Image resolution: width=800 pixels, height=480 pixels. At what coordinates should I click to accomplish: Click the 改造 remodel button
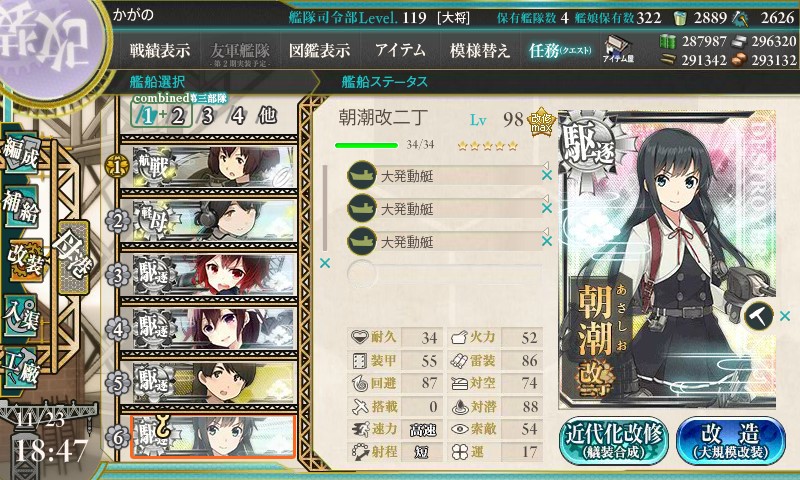pos(731,441)
